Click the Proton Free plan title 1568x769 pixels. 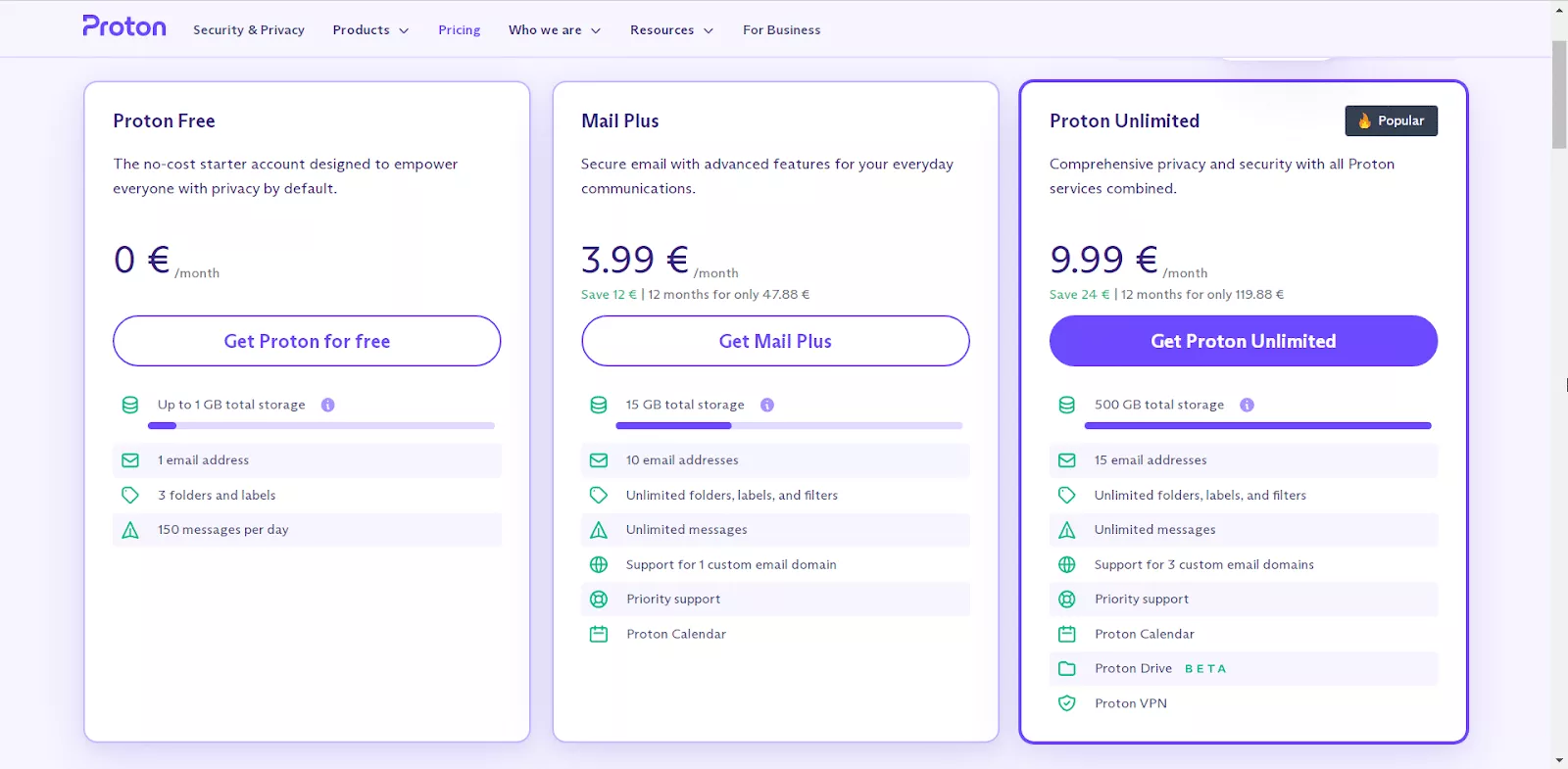[x=164, y=121]
